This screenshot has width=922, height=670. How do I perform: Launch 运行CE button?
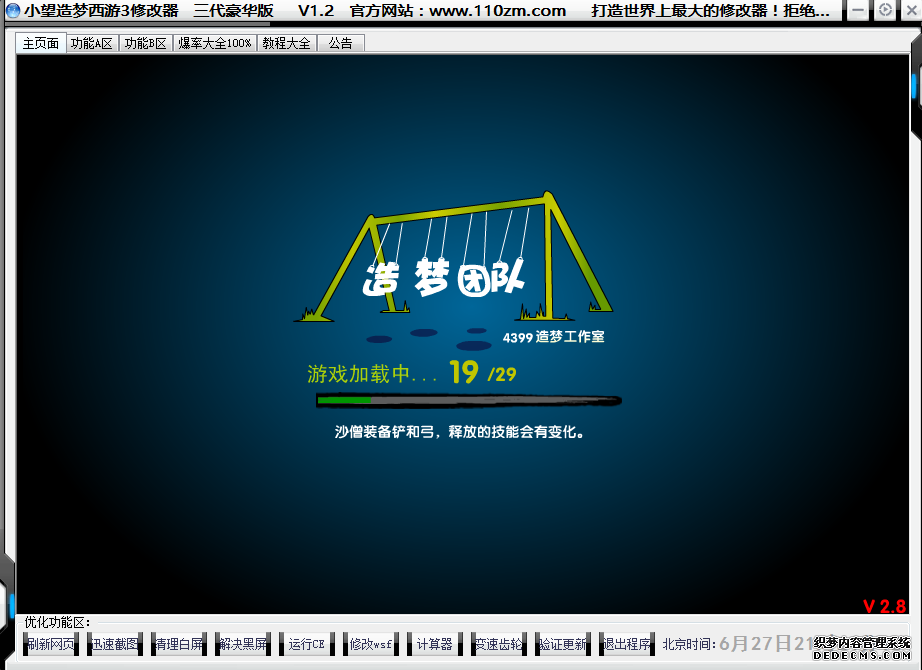click(x=307, y=644)
